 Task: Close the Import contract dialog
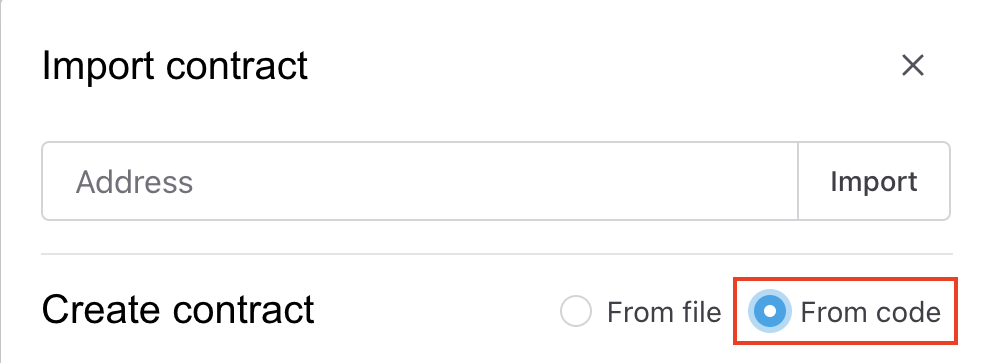pos(913,65)
